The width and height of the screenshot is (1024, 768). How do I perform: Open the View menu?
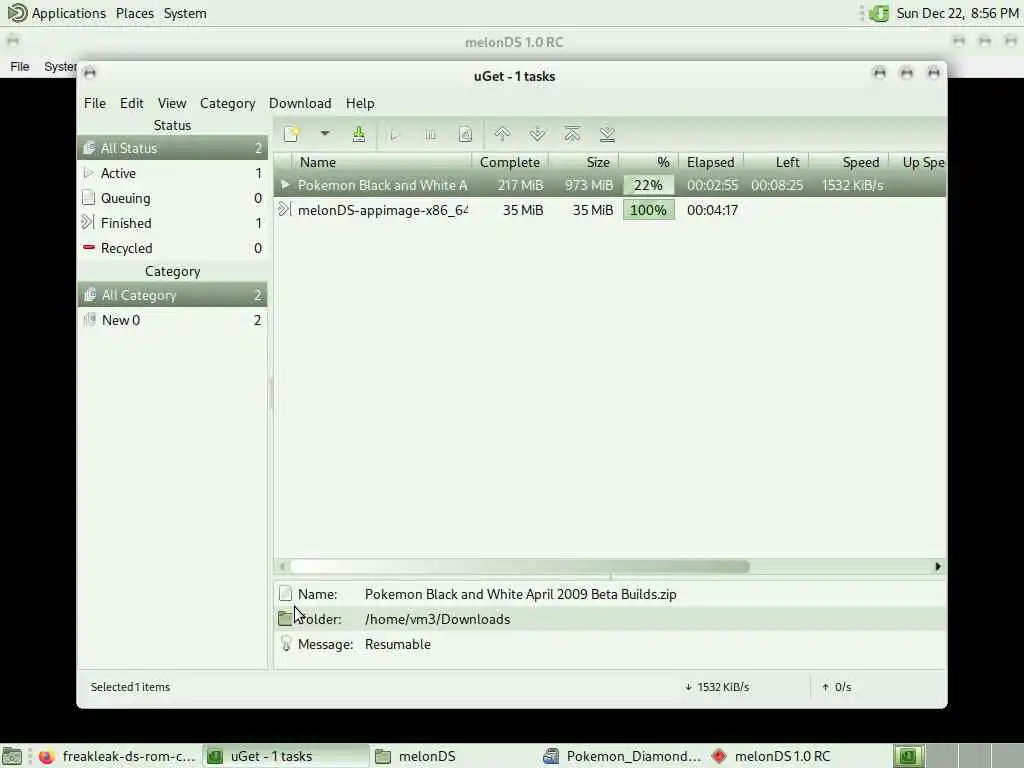coord(172,103)
